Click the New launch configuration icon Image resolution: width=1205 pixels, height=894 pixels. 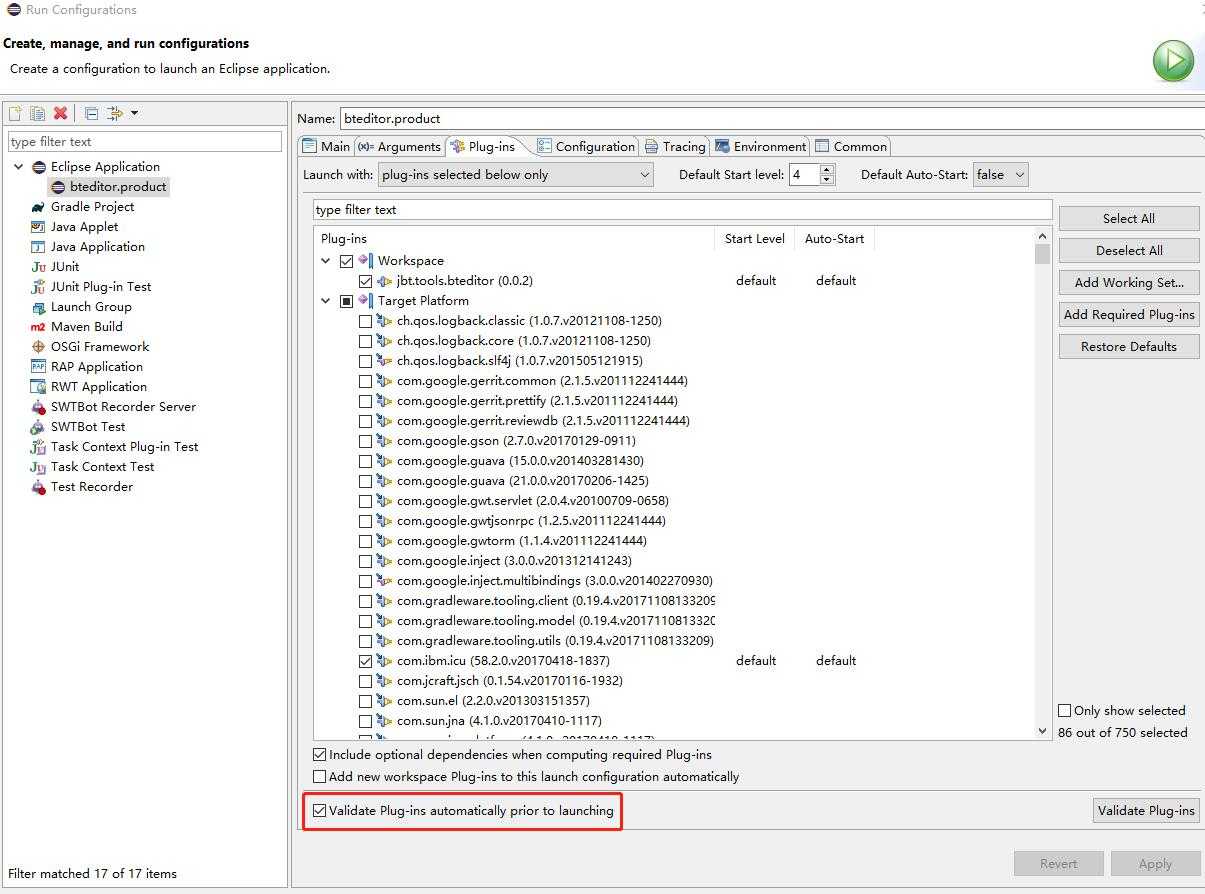click(15, 113)
